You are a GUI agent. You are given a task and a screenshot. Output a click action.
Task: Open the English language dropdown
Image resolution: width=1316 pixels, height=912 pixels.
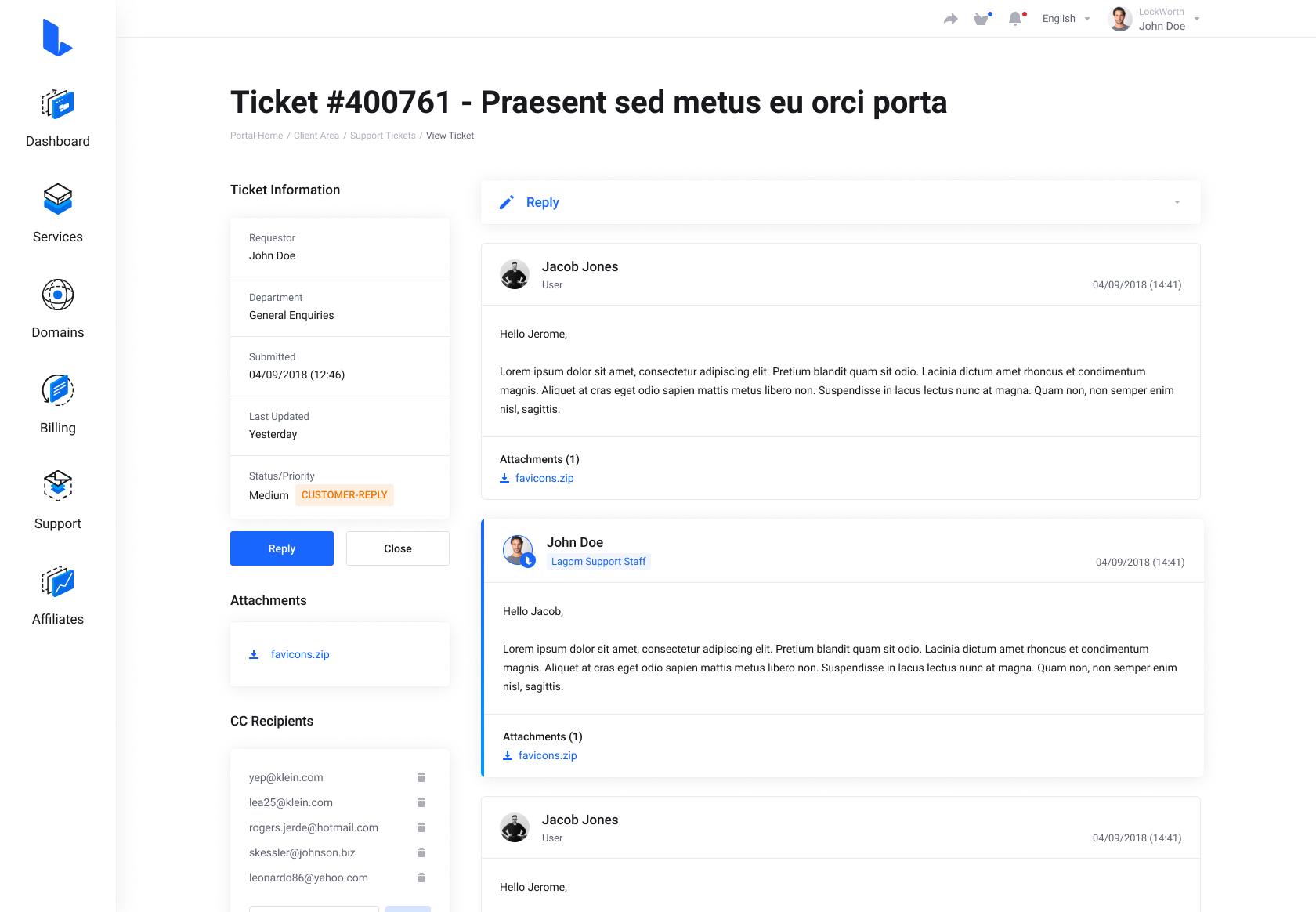coord(1065,19)
